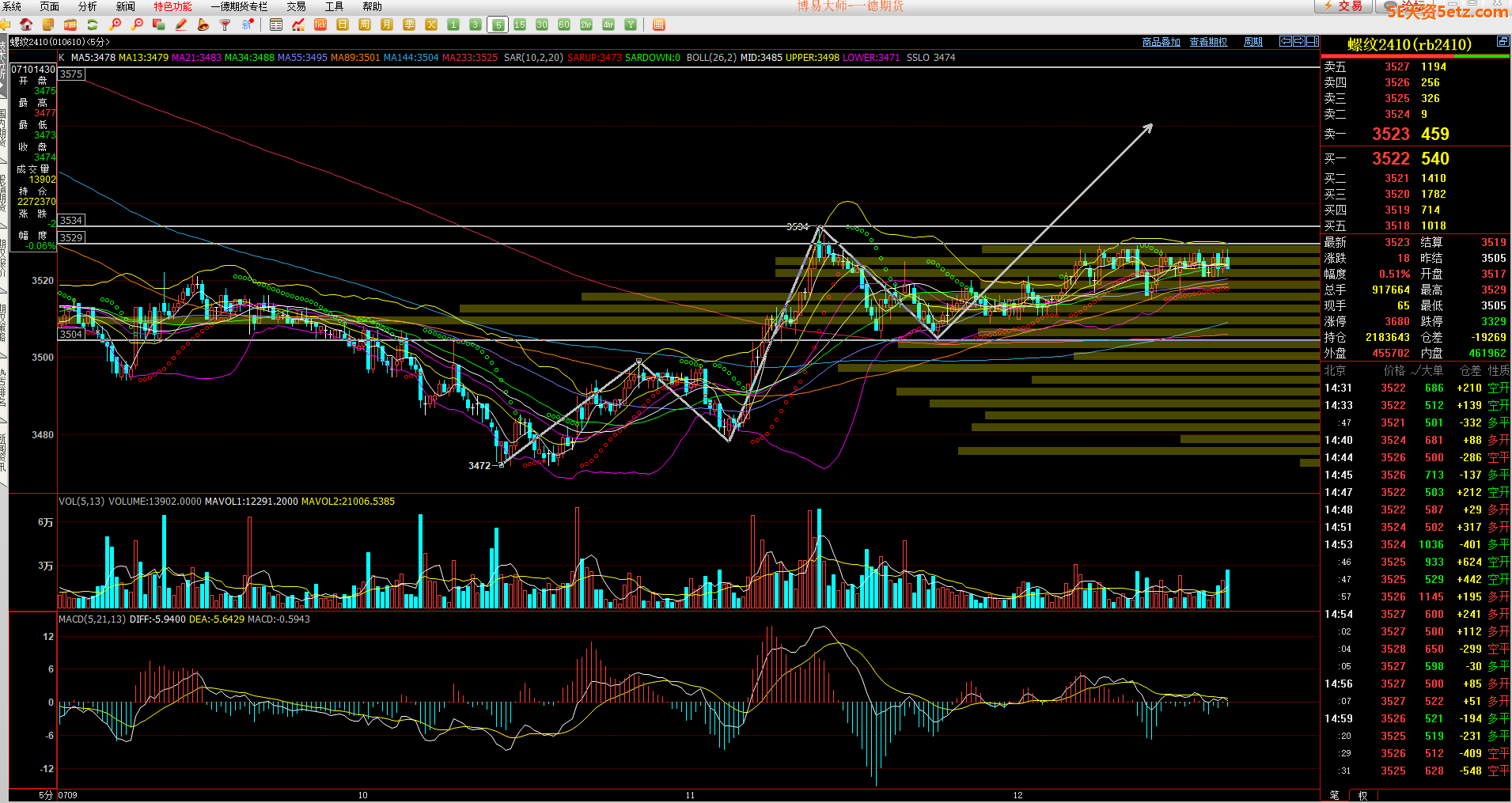The height and width of the screenshot is (803, 1512).
Task: Select the monthly 月 period
Action: pos(387,25)
